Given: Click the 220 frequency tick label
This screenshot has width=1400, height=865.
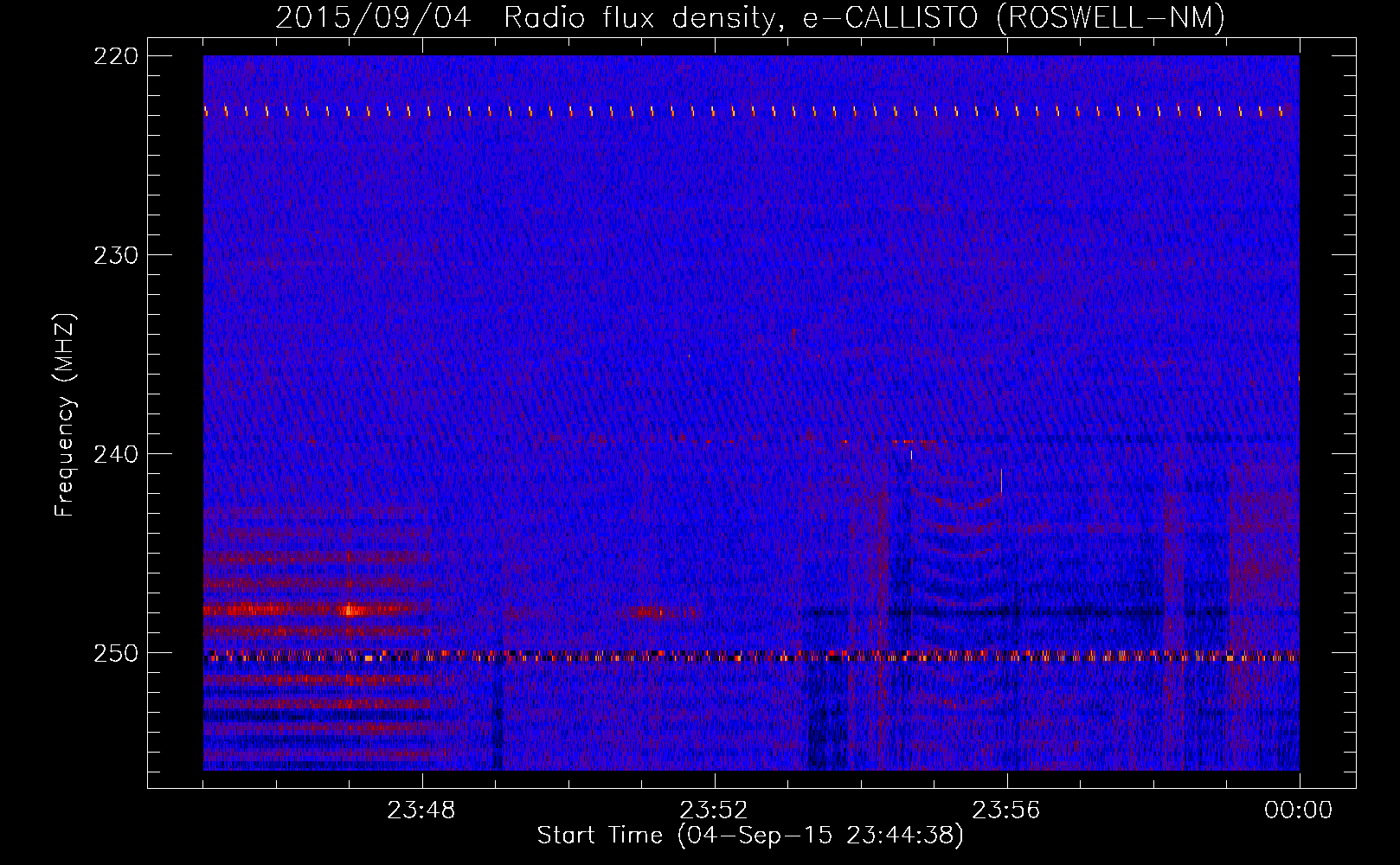Looking at the screenshot, I should (x=115, y=56).
